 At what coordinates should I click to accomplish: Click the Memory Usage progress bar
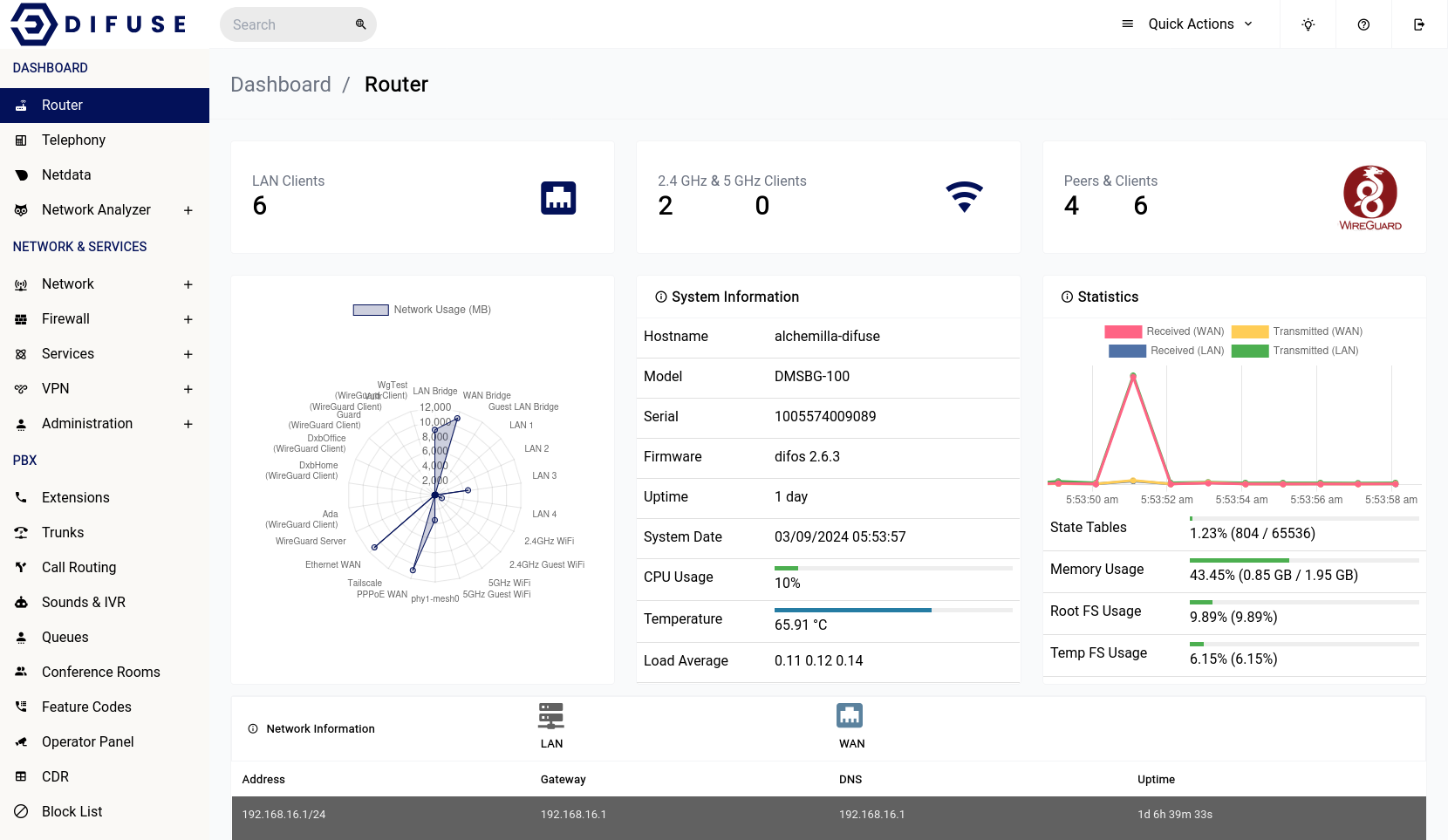click(1304, 561)
